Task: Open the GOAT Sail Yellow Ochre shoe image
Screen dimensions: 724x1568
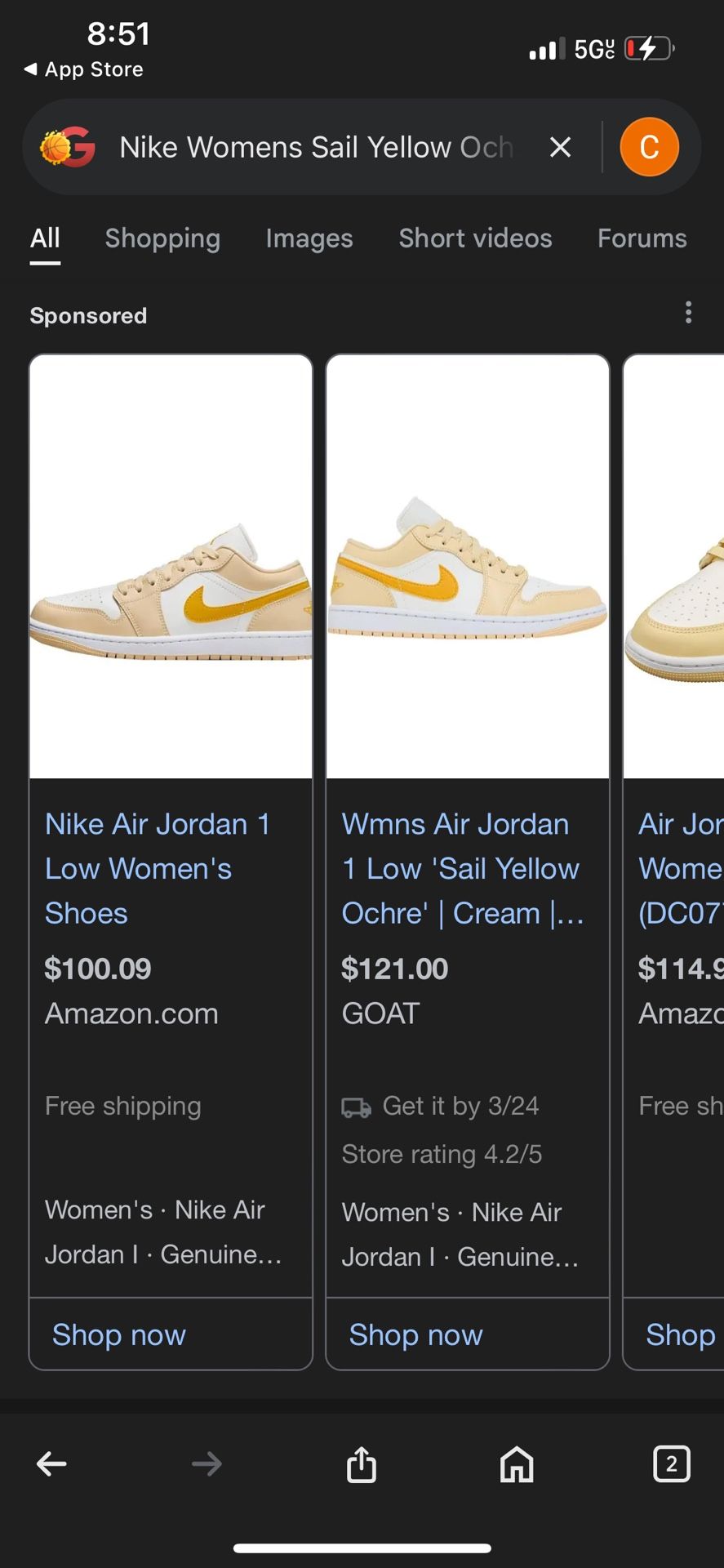Action: (x=468, y=567)
